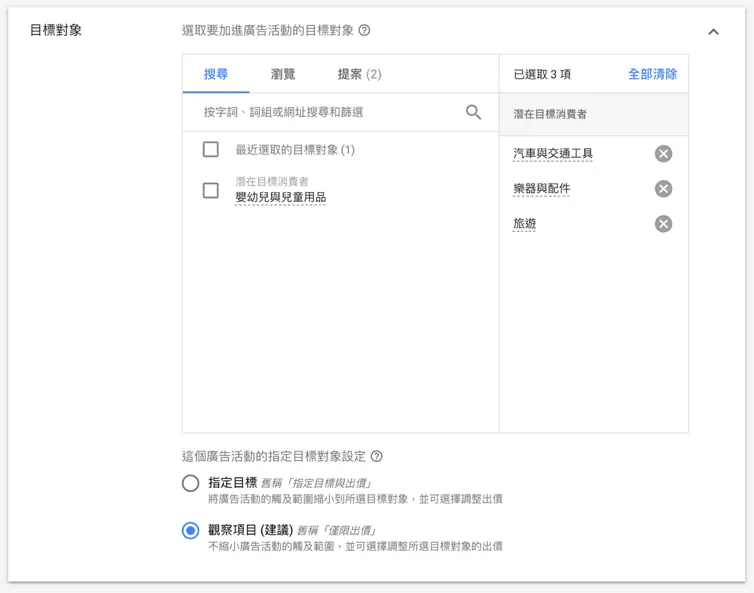Click the 旅遊 selected item text
This screenshot has width=754, height=593.
524,224
